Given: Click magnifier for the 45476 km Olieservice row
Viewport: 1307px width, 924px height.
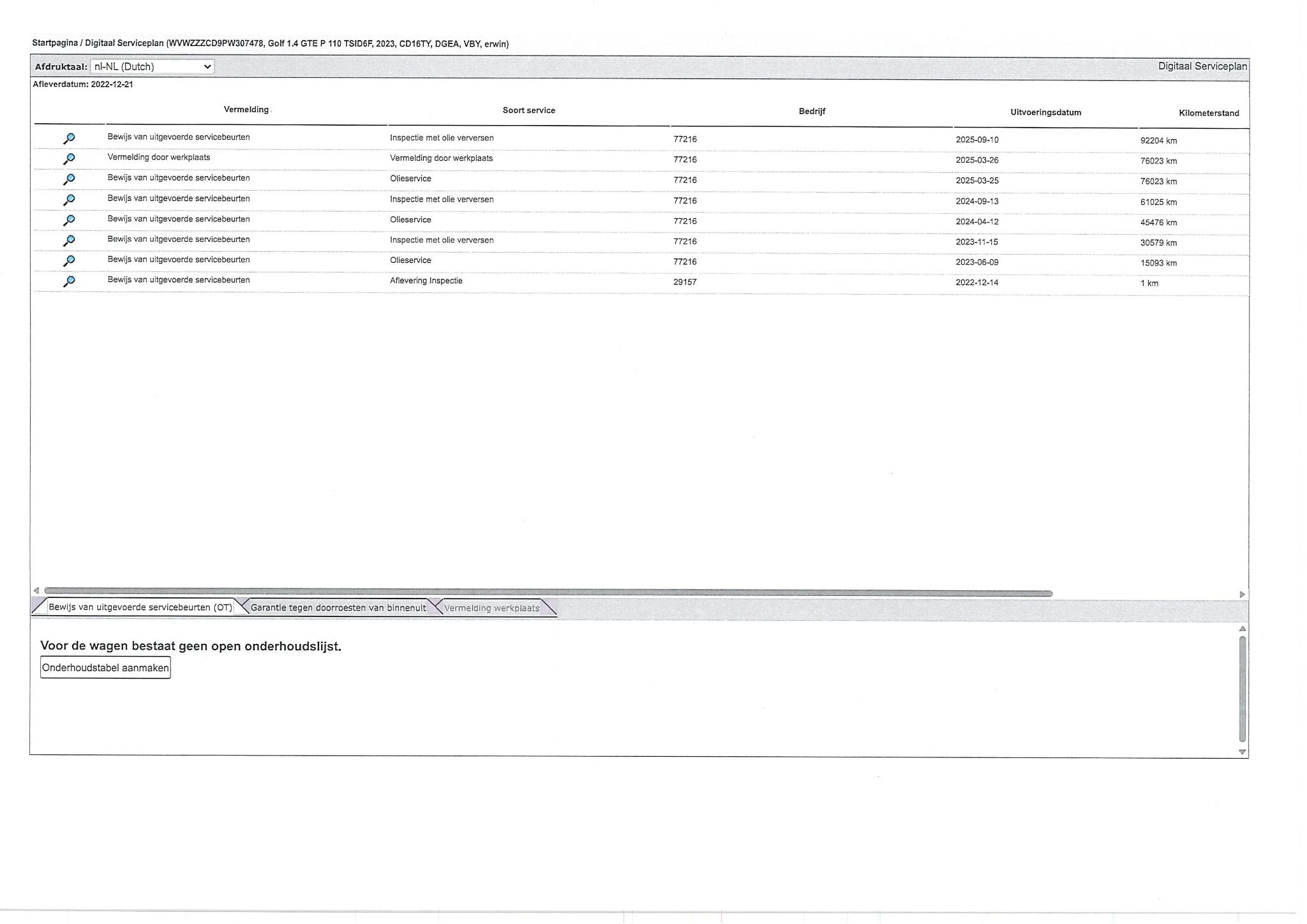Looking at the screenshot, I should point(69,220).
